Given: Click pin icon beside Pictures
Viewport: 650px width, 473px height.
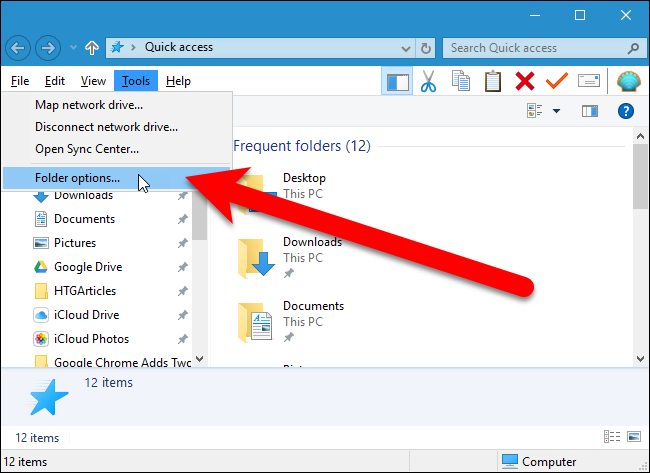Looking at the screenshot, I should point(182,243).
